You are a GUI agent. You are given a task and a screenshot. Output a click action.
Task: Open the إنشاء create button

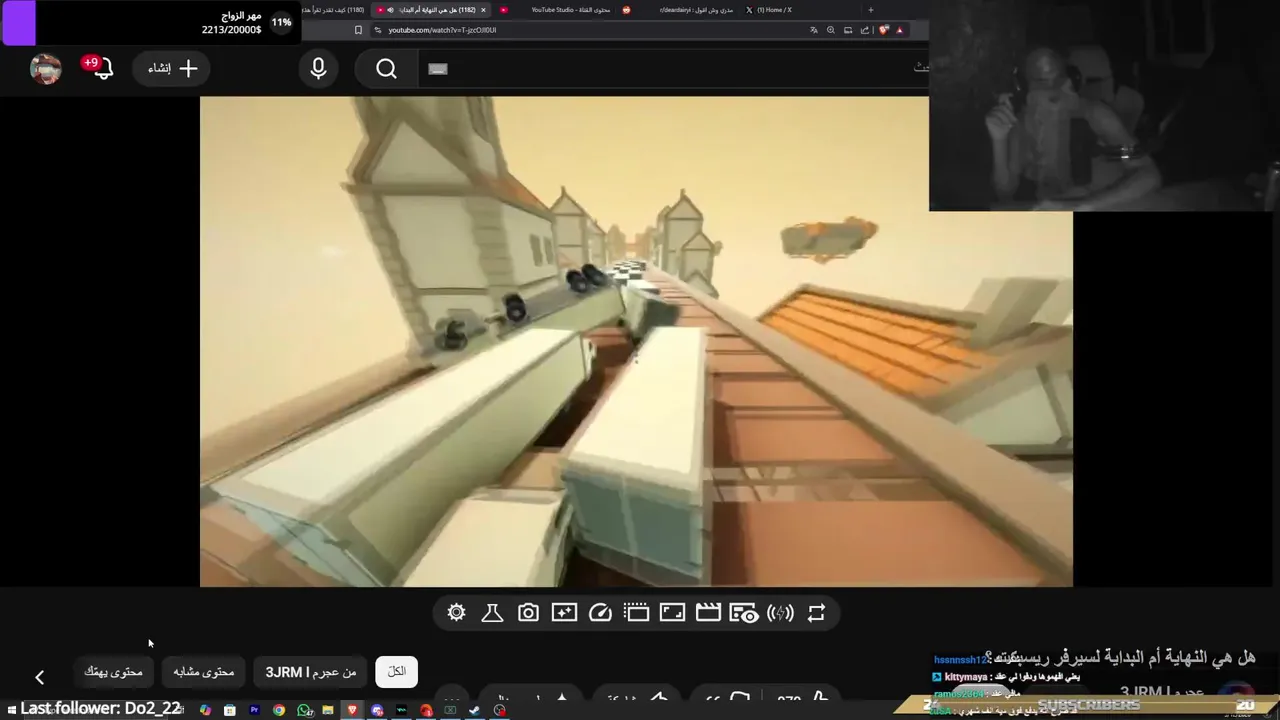click(171, 68)
